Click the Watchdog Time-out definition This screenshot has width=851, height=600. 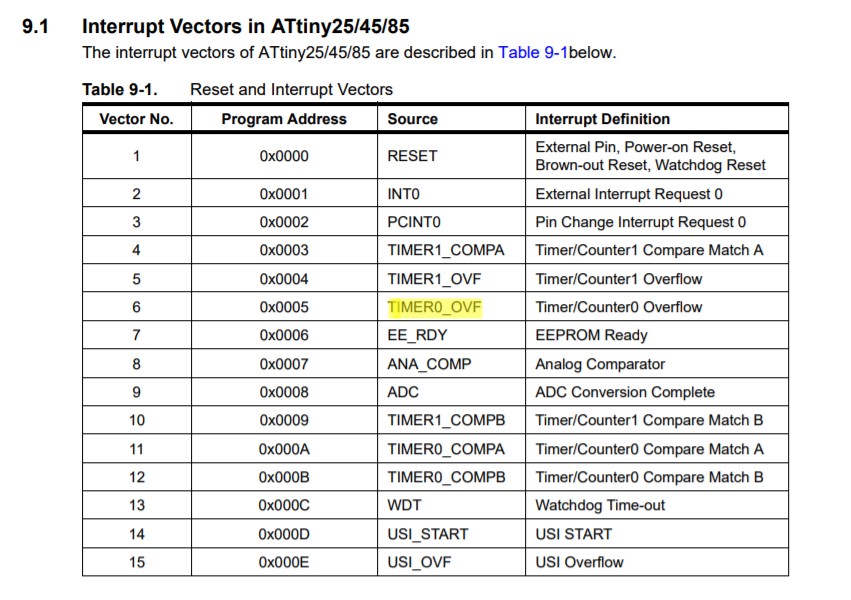[600, 505]
